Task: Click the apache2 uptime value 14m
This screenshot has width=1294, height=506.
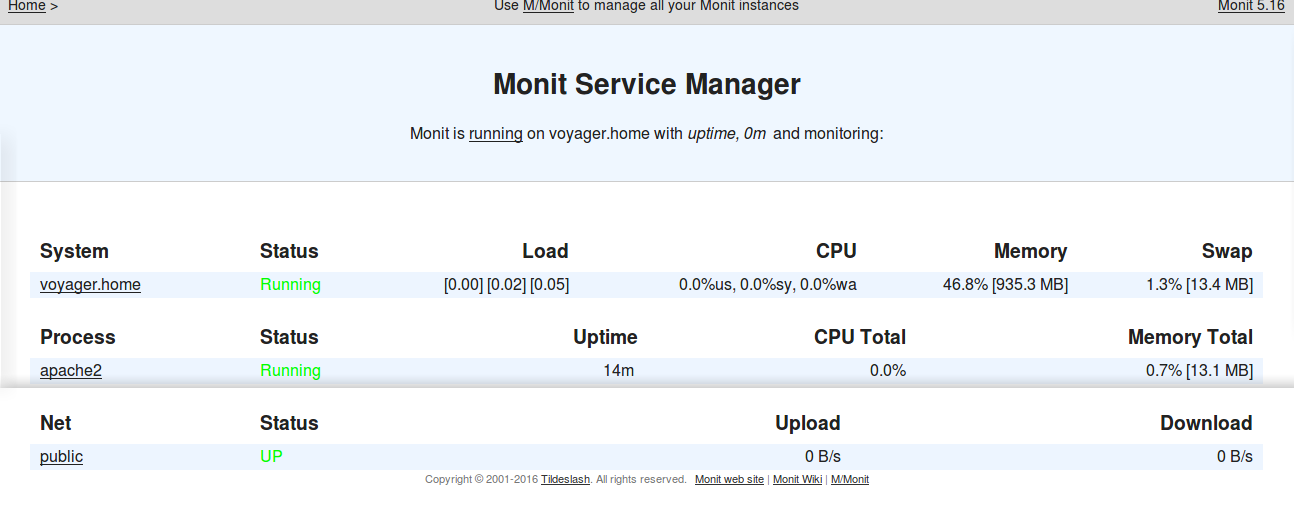Action: pos(618,370)
